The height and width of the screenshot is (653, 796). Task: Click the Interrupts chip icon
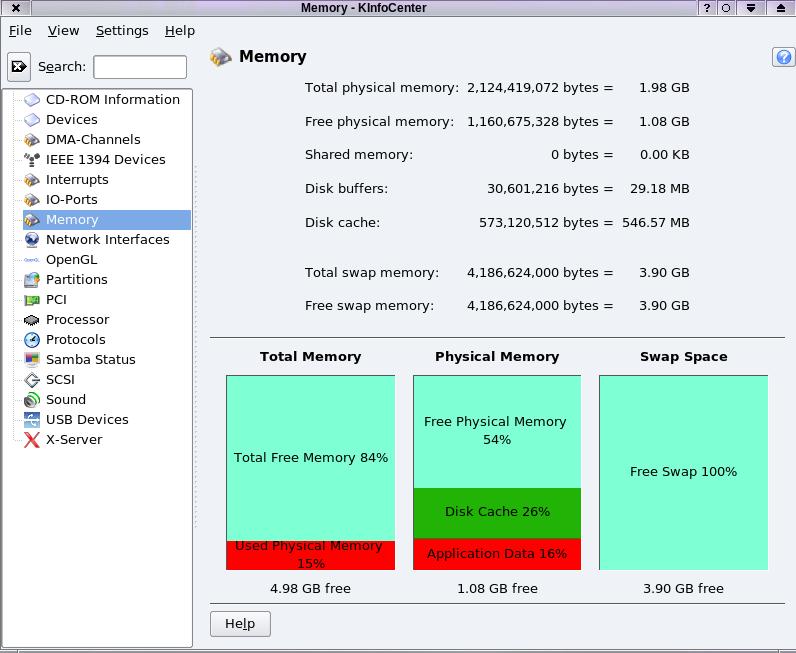click(x=31, y=180)
